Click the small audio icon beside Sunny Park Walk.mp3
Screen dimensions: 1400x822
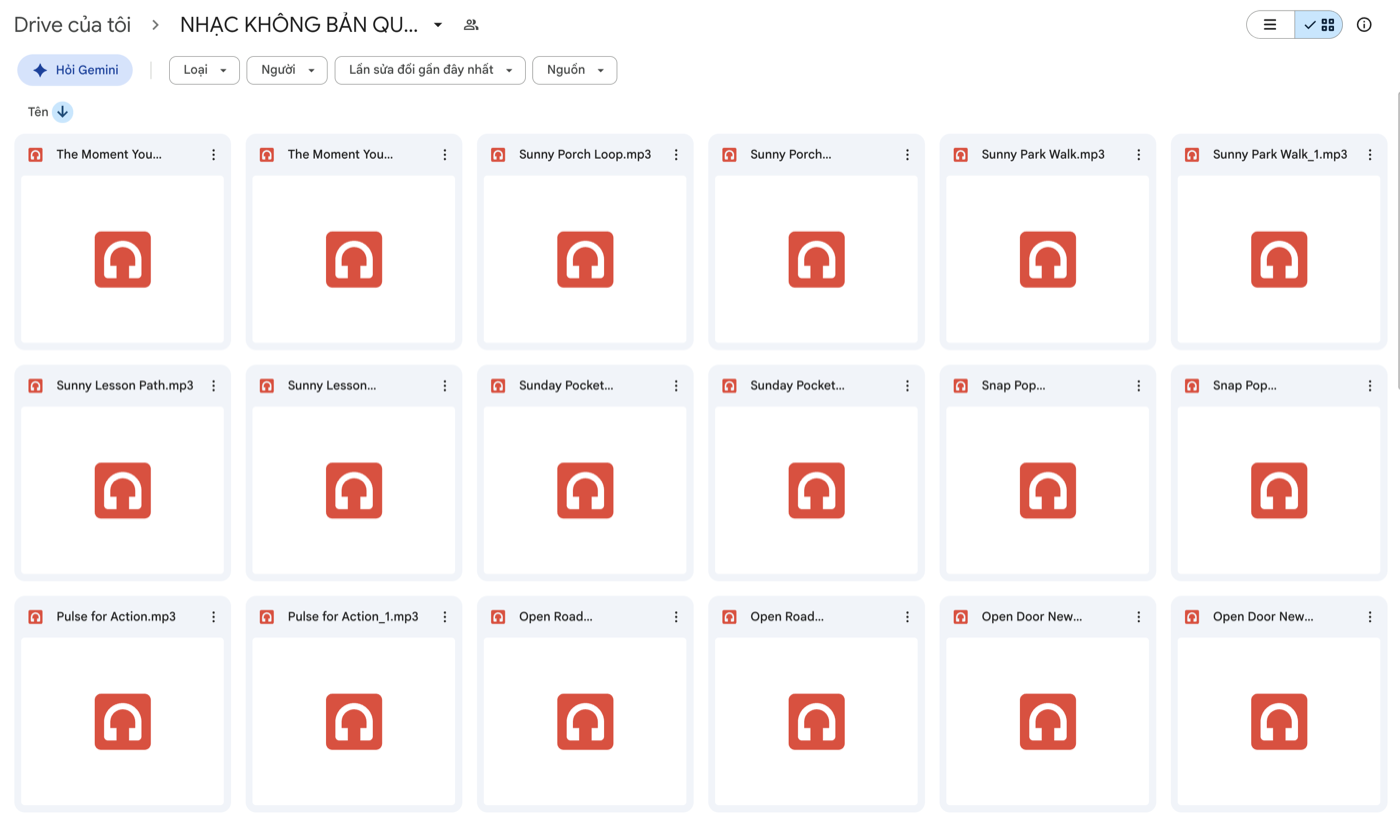tap(961, 155)
